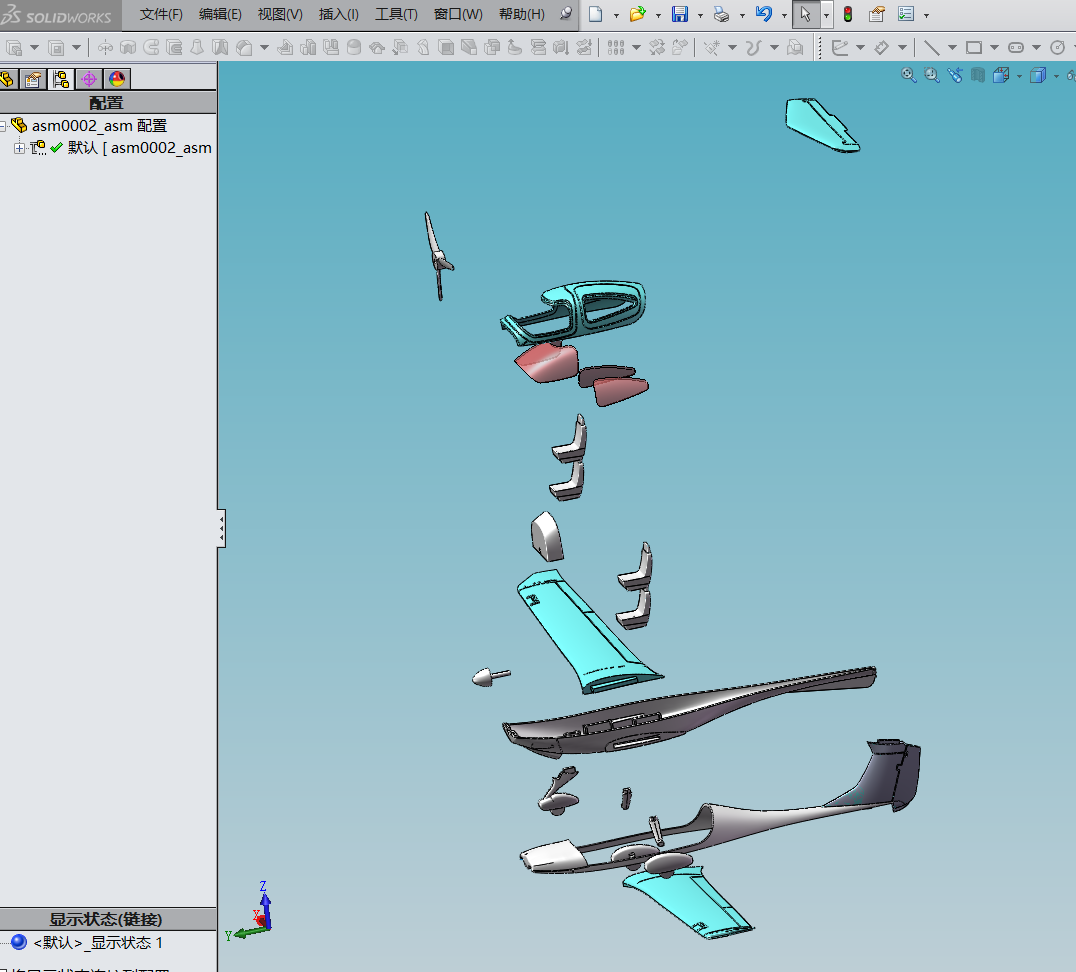Open the View Orientation cube icon
Image resolution: width=1076 pixels, height=972 pixels.
[1001, 75]
